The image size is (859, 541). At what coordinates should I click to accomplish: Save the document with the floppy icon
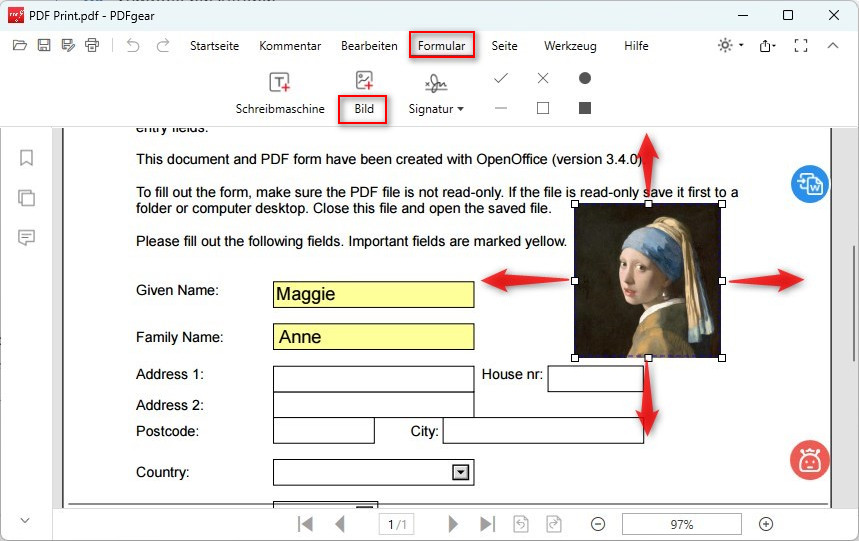[44, 45]
